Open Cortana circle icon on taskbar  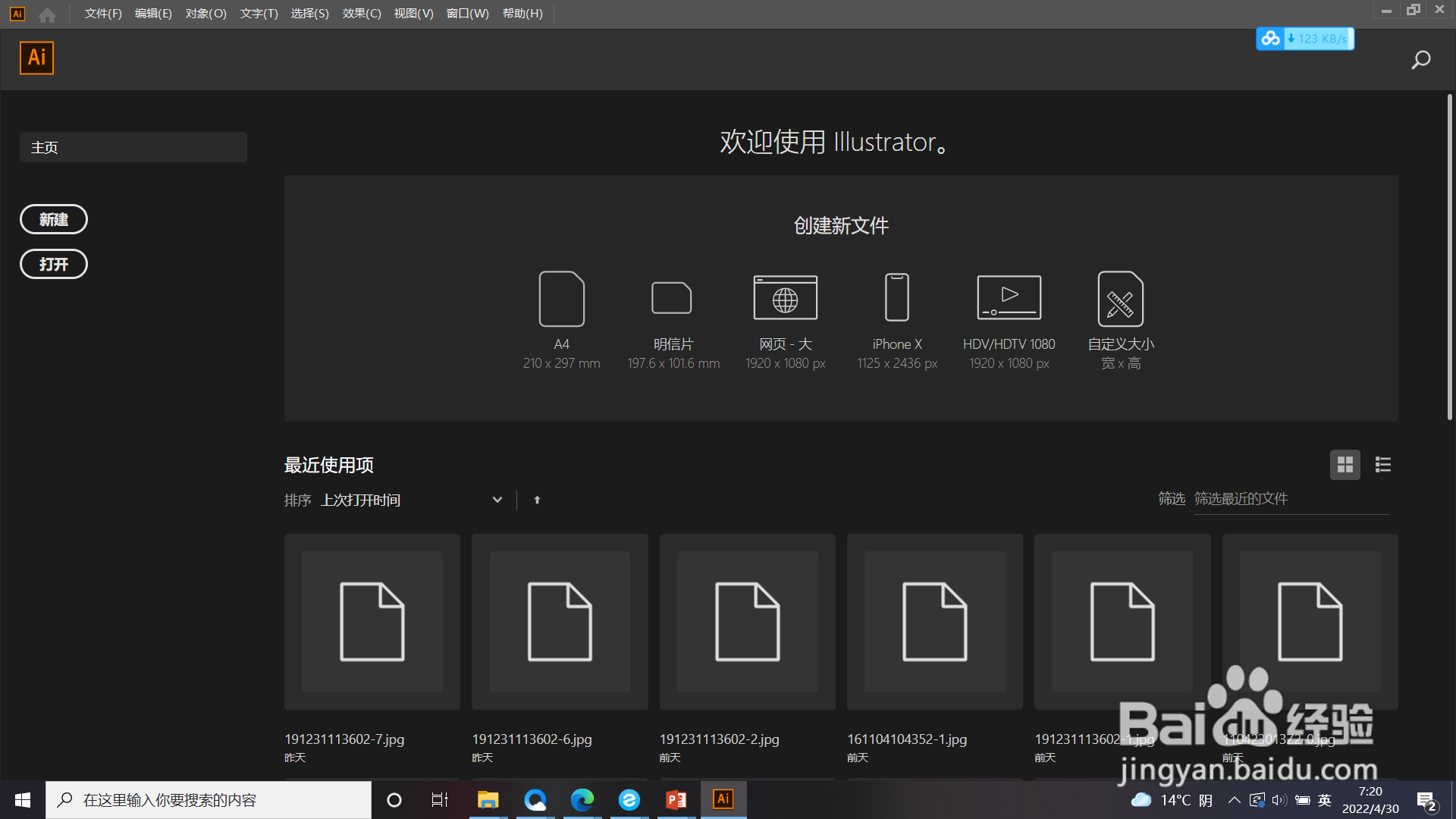(x=394, y=800)
